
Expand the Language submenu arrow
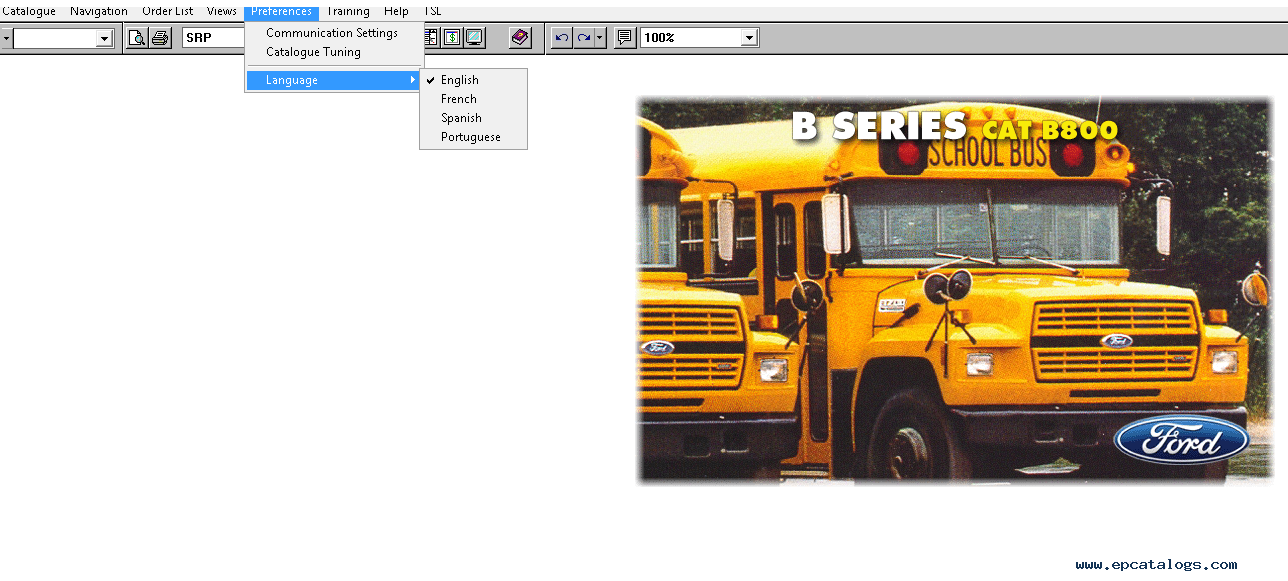[x=413, y=80]
